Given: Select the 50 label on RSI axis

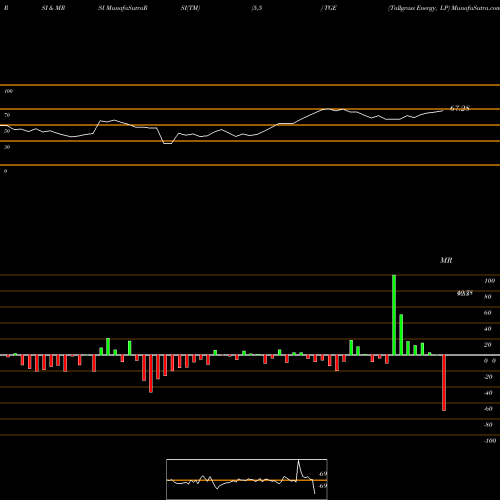Looking at the screenshot, I should [7, 131].
